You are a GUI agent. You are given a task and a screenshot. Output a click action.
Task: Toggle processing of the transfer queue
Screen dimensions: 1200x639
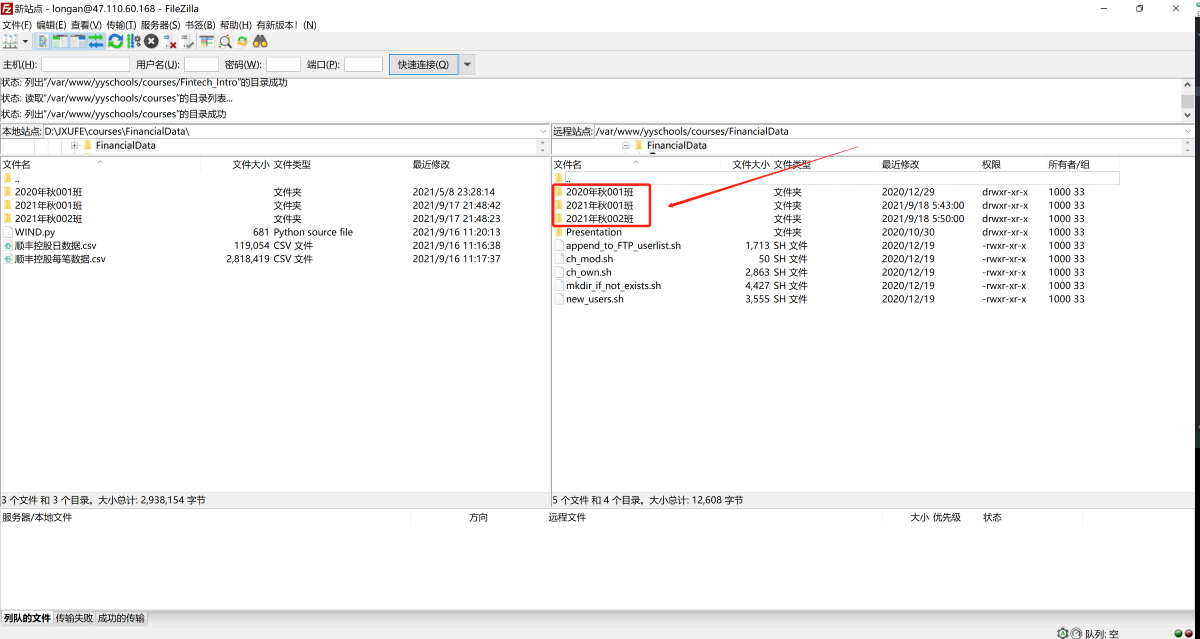[x=133, y=41]
